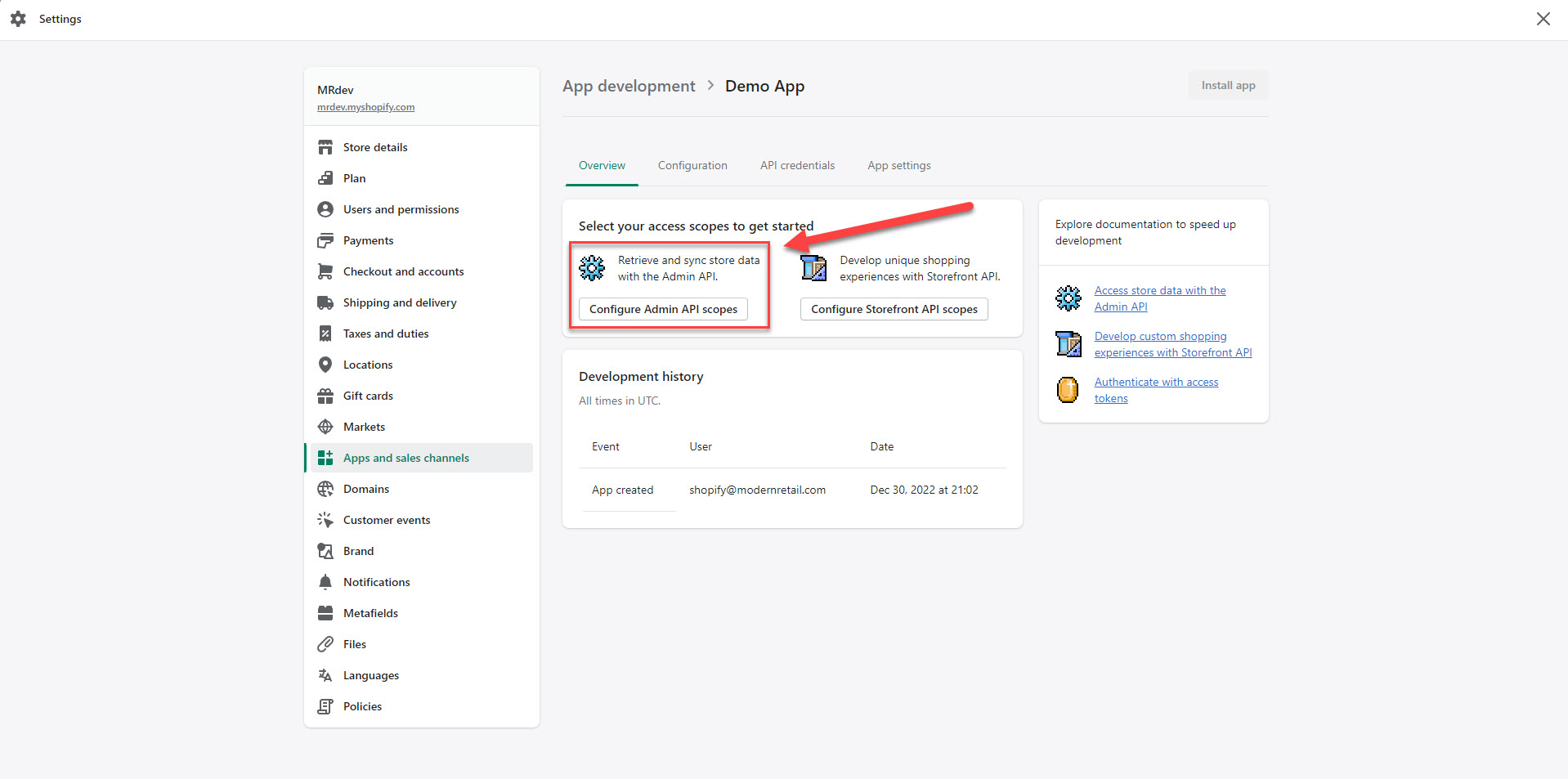This screenshot has width=1568, height=779.
Task: Click the gear icon beside Access store data link
Action: [x=1068, y=298]
